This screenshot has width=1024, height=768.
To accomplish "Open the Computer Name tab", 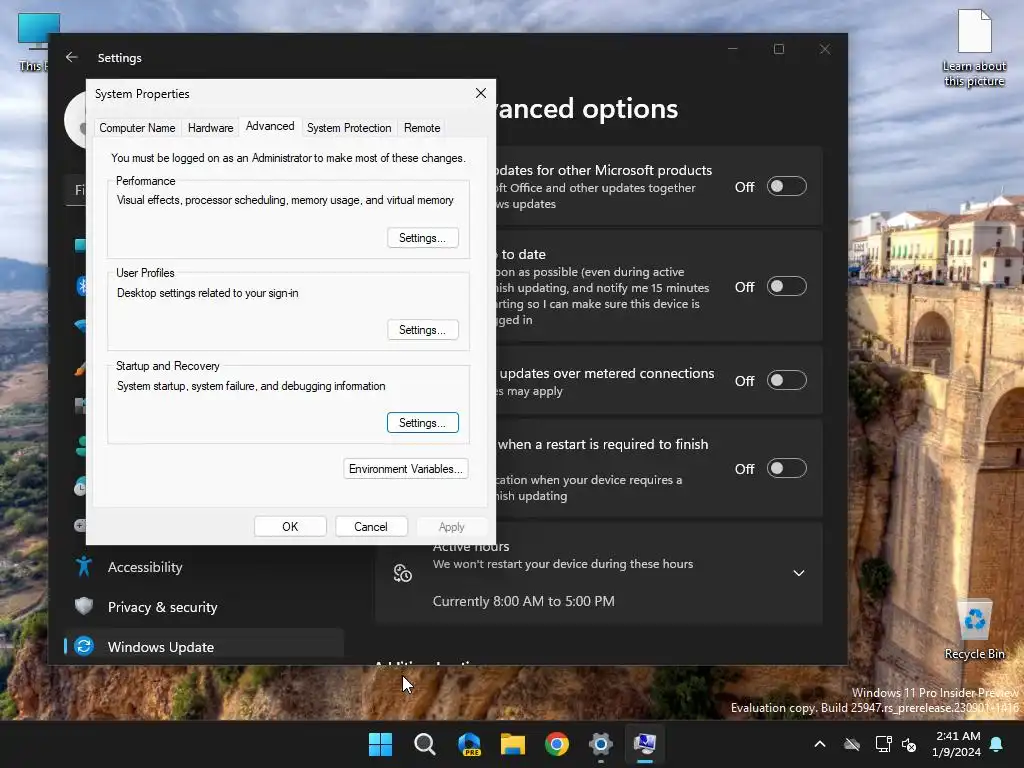I will (137, 128).
